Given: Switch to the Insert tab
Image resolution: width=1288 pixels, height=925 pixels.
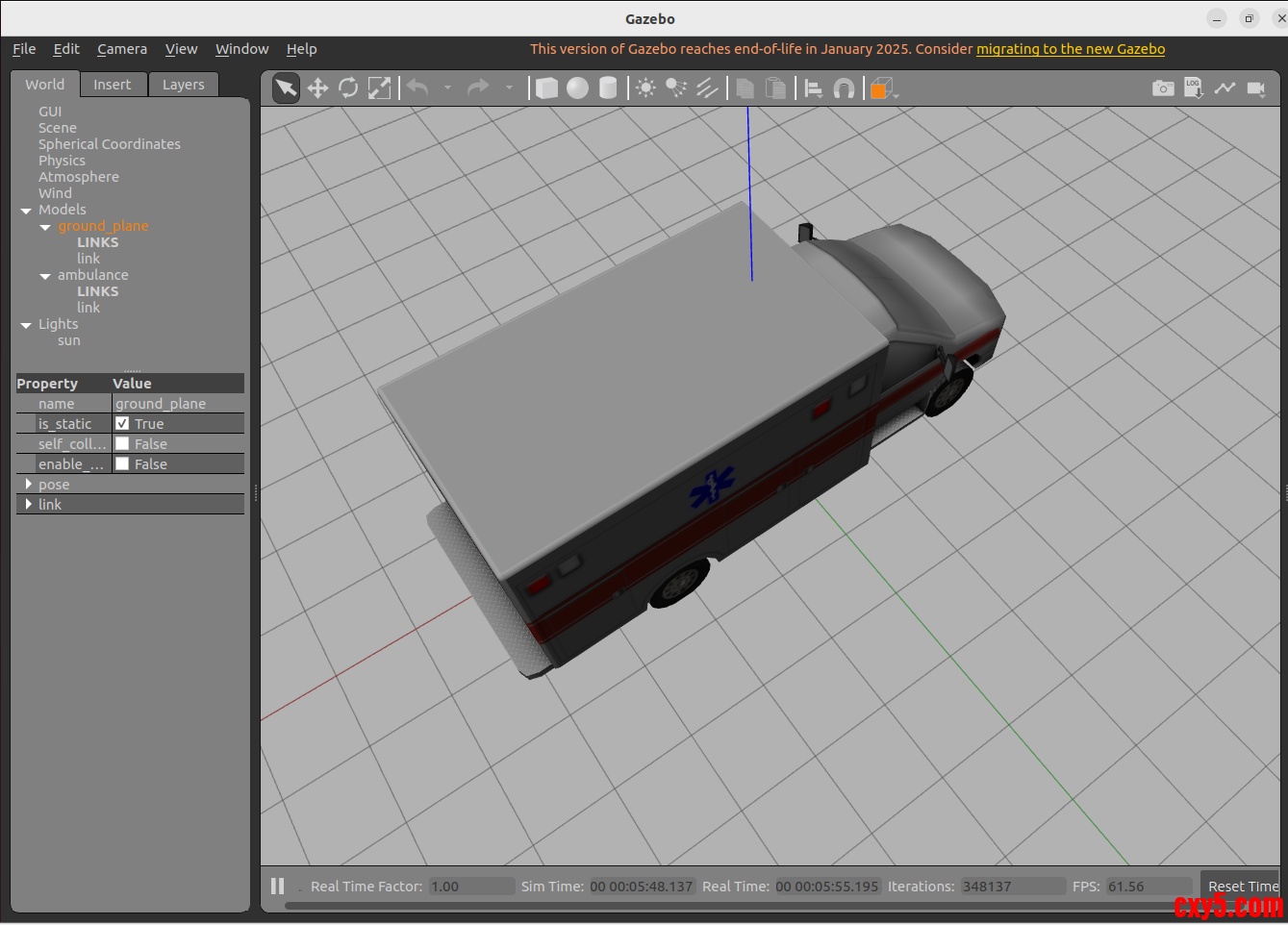Looking at the screenshot, I should coord(112,85).
